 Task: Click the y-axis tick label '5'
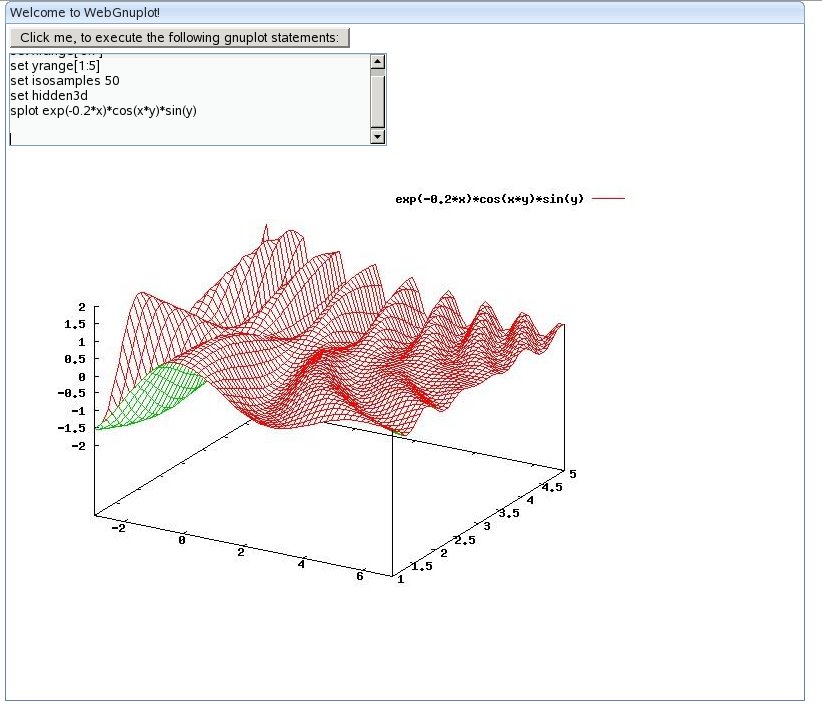click(x=573, y=471)
